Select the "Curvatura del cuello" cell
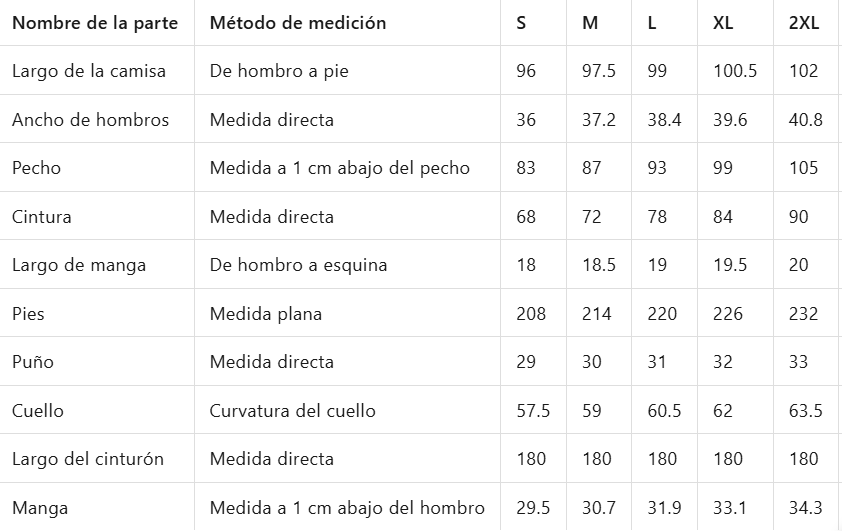 click(x=292, y=411)
